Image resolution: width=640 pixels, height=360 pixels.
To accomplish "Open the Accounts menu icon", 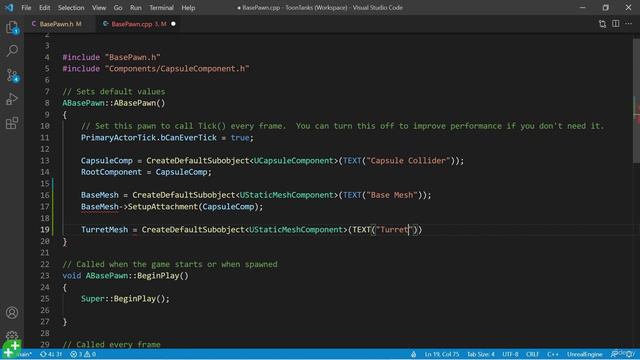I will point(12,313).
